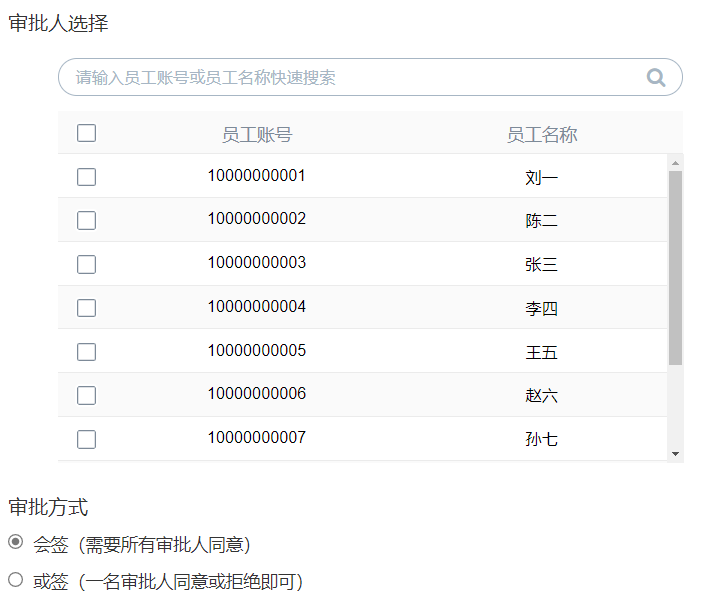Click the scroll up arrow of list
Image resolution: width=707 pixels, height=614 pixels.
point(675,162)
